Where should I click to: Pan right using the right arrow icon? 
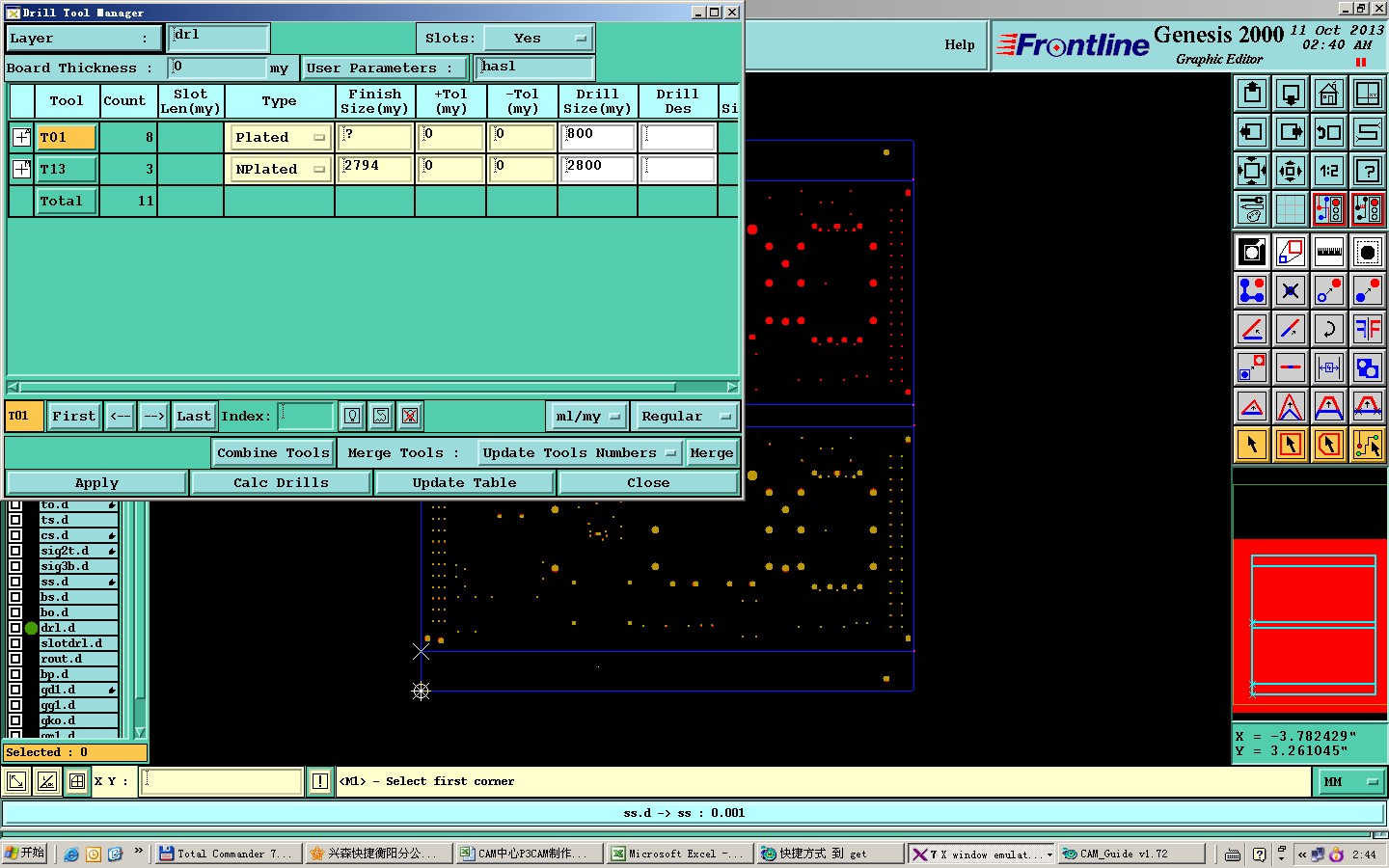1290,132
